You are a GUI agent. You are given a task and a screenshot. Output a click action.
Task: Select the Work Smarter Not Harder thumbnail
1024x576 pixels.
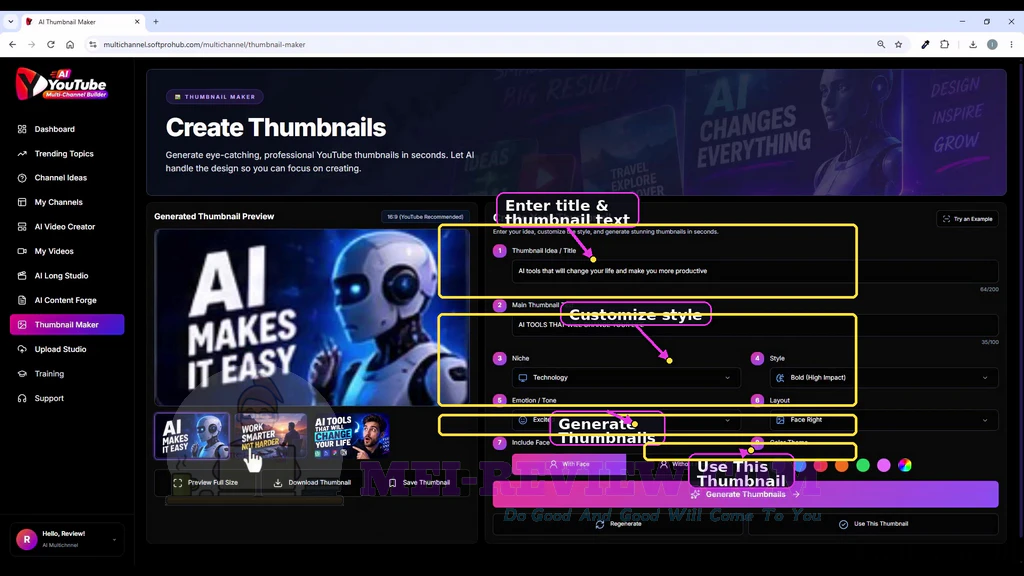click(x=270, y=436)
